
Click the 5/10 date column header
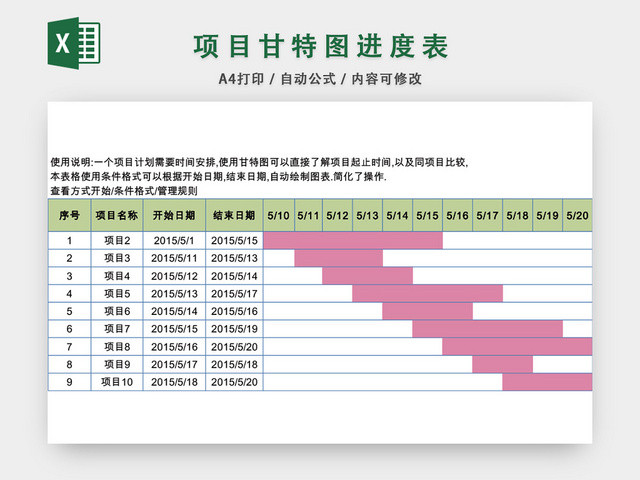[278, 215]
